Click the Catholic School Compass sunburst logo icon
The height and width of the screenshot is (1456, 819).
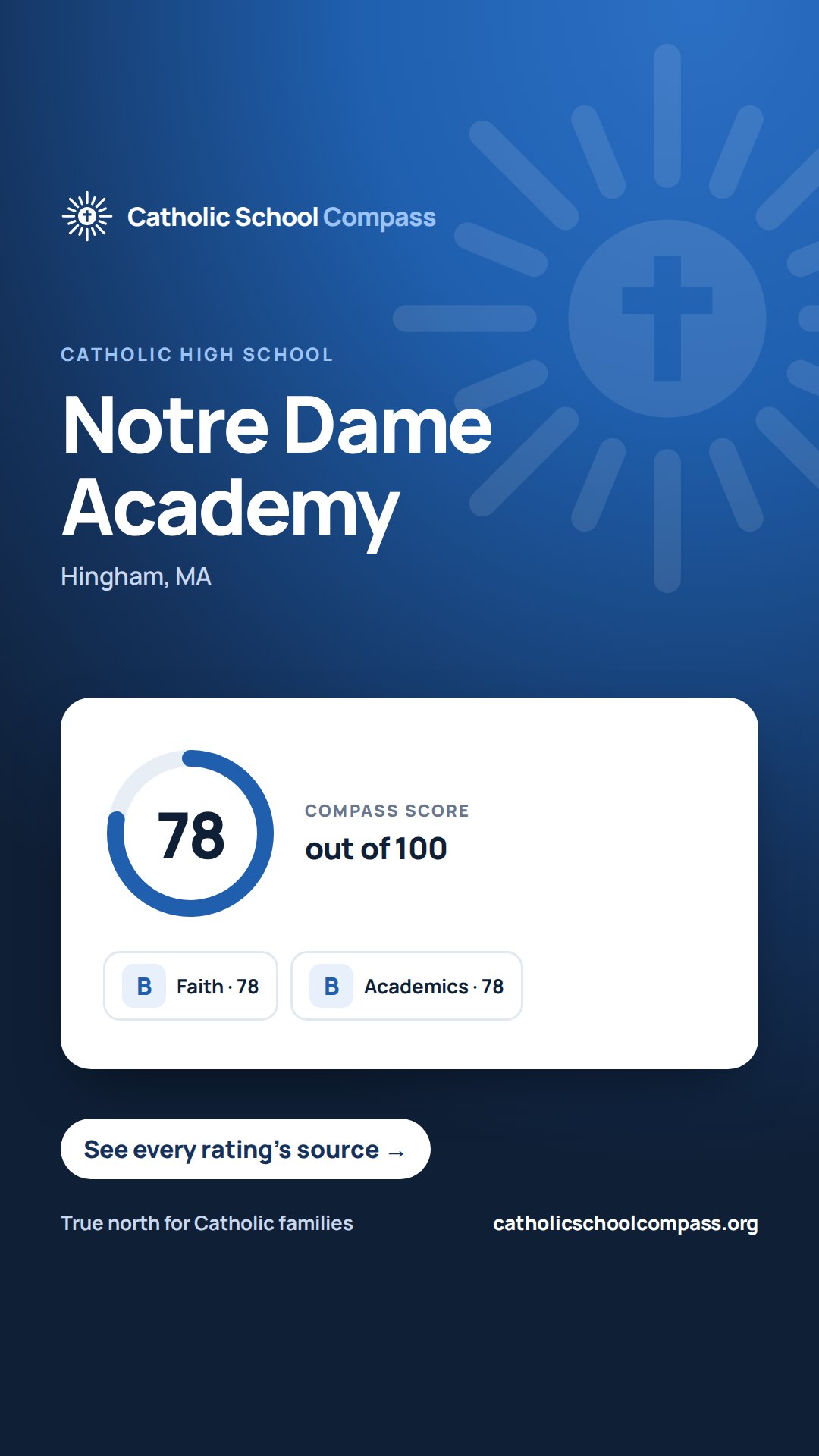coord(87,216)
